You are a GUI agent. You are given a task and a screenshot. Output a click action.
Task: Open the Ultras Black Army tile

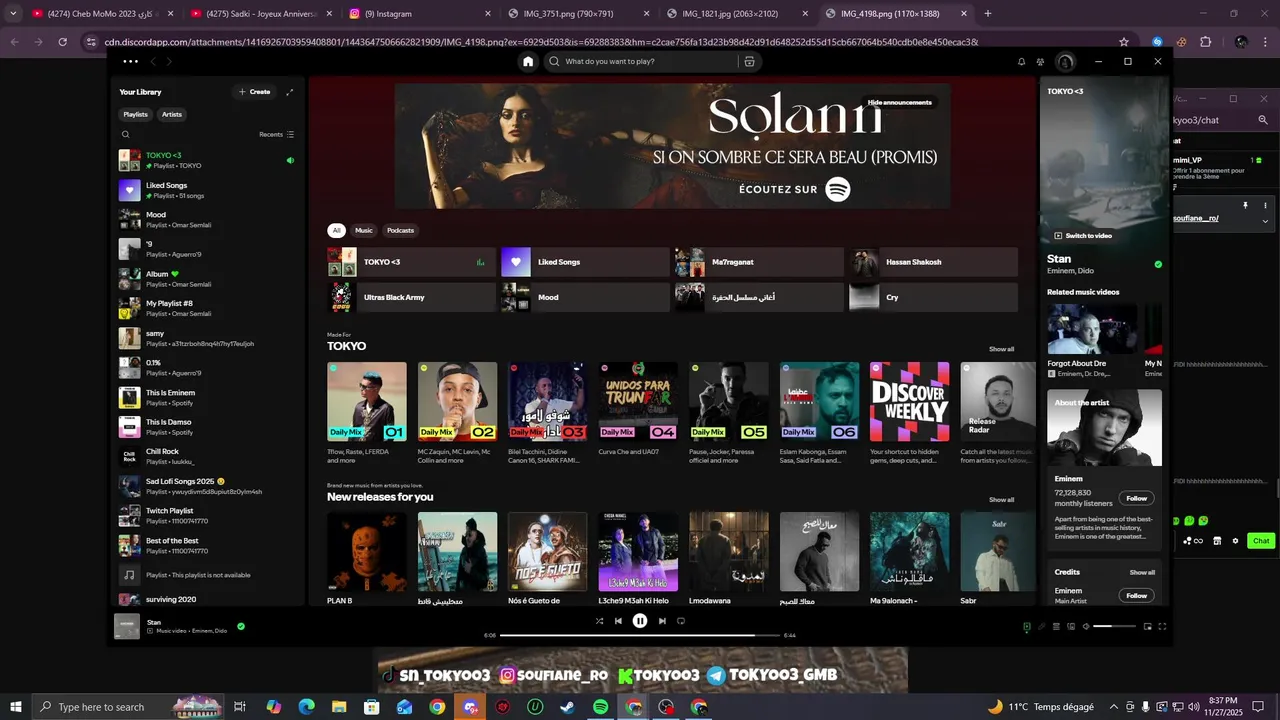coord(411,297)
